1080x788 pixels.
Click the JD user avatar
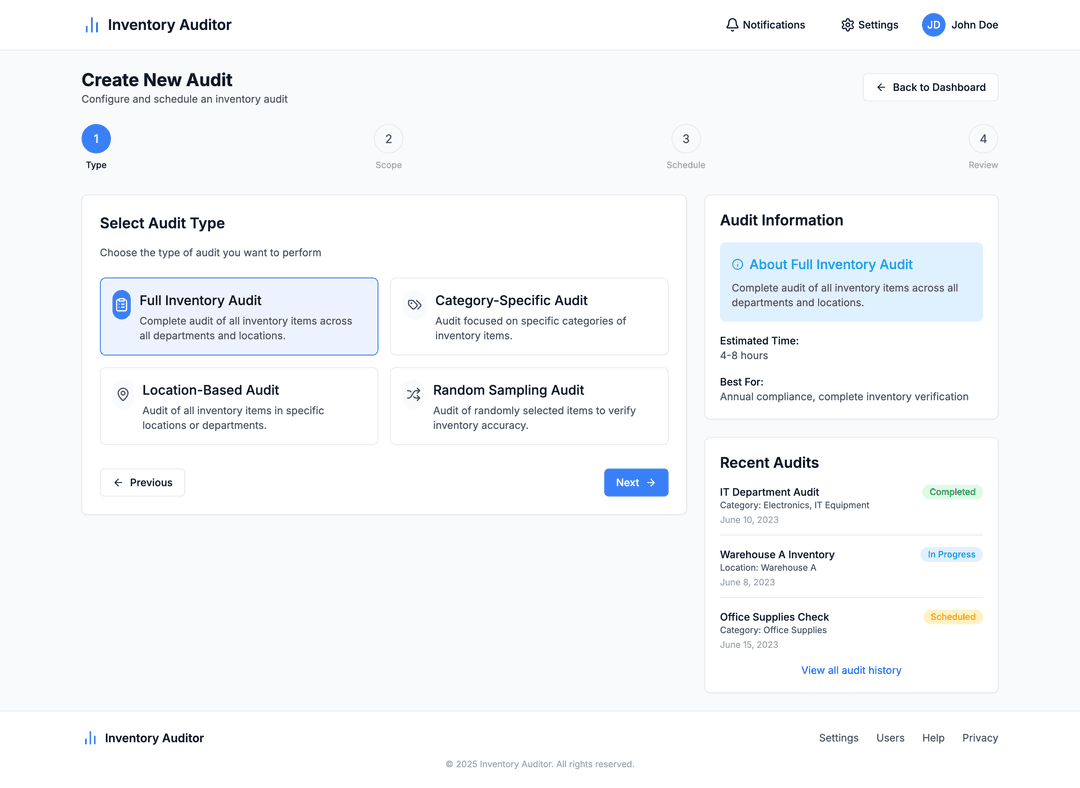[933, 25]
